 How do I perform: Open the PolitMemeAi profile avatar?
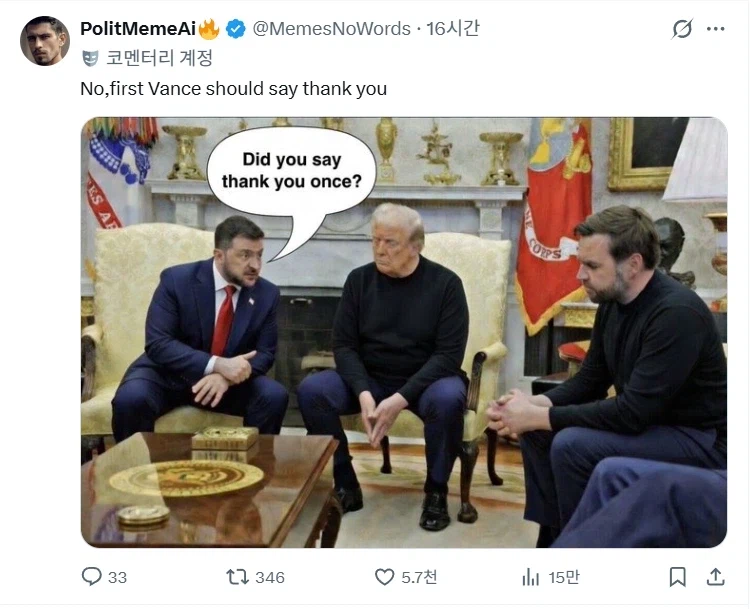pyautogui.click(x=45, y=41)
